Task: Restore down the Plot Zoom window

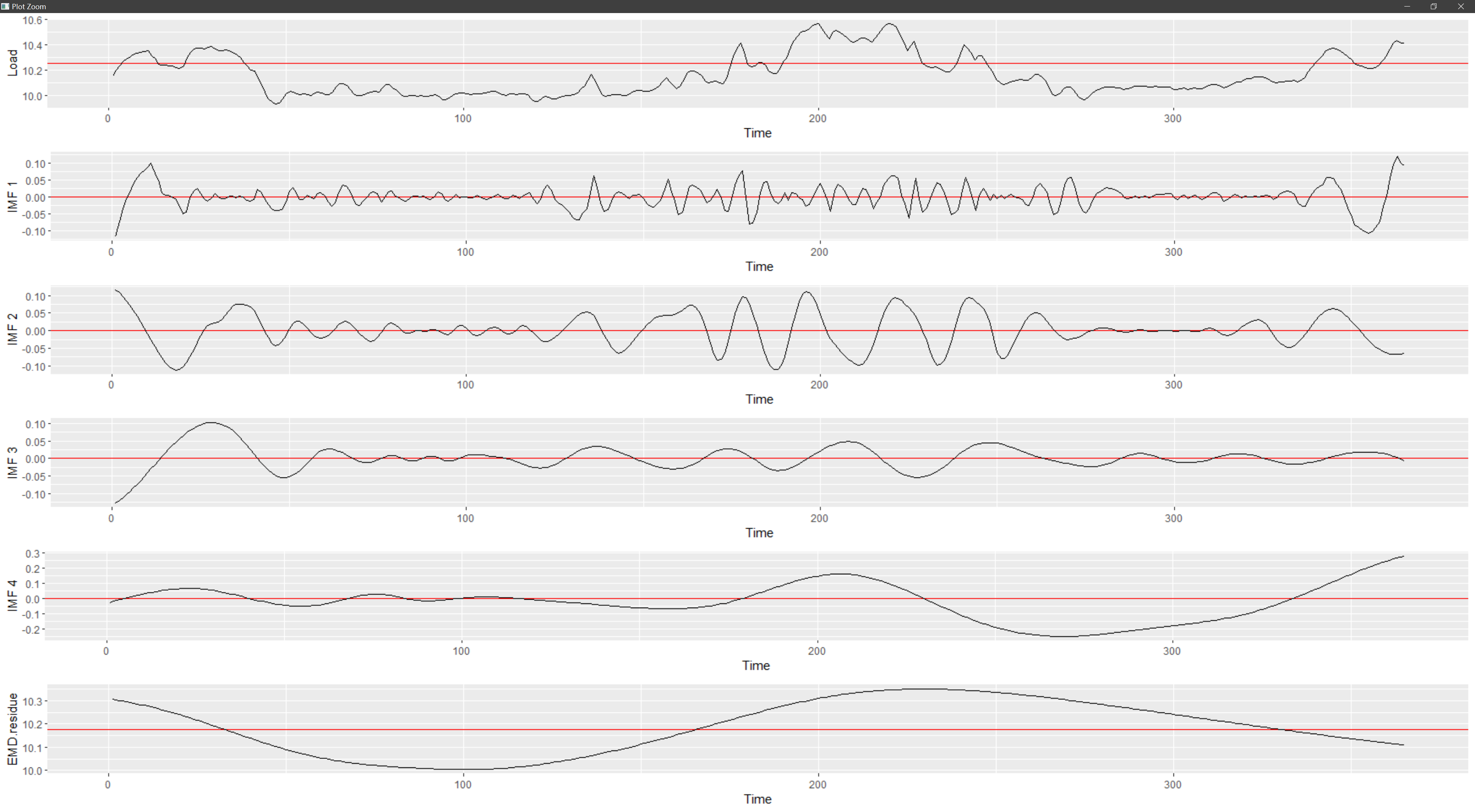Action: [1434, 6]
